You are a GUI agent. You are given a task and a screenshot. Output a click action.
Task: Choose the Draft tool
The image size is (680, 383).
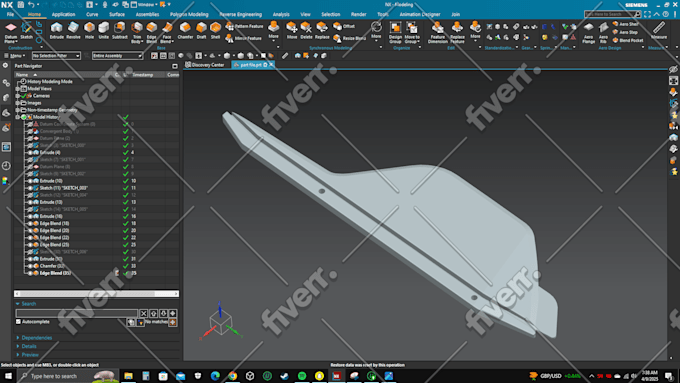(201, 31)
